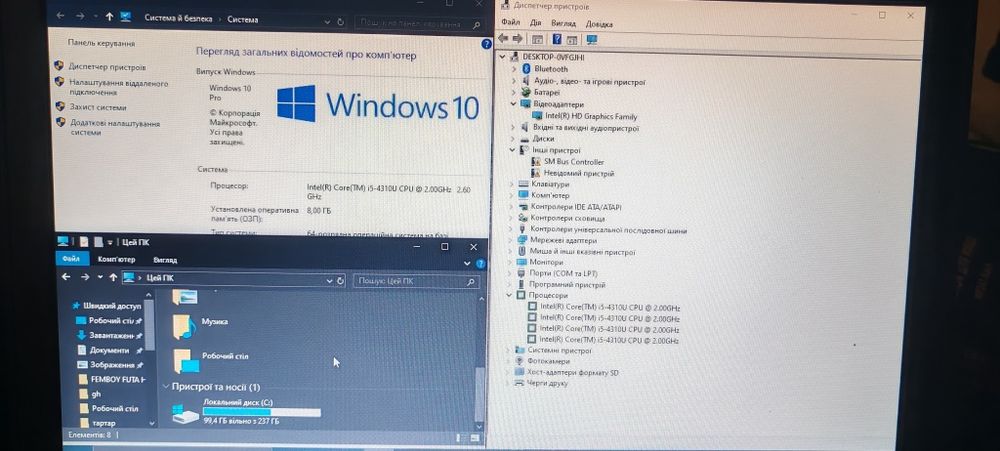Viewport: 1000px width, 451px height.
Task: Expand the Explorer ribbon with the chevron
Action: click(467, 263)
